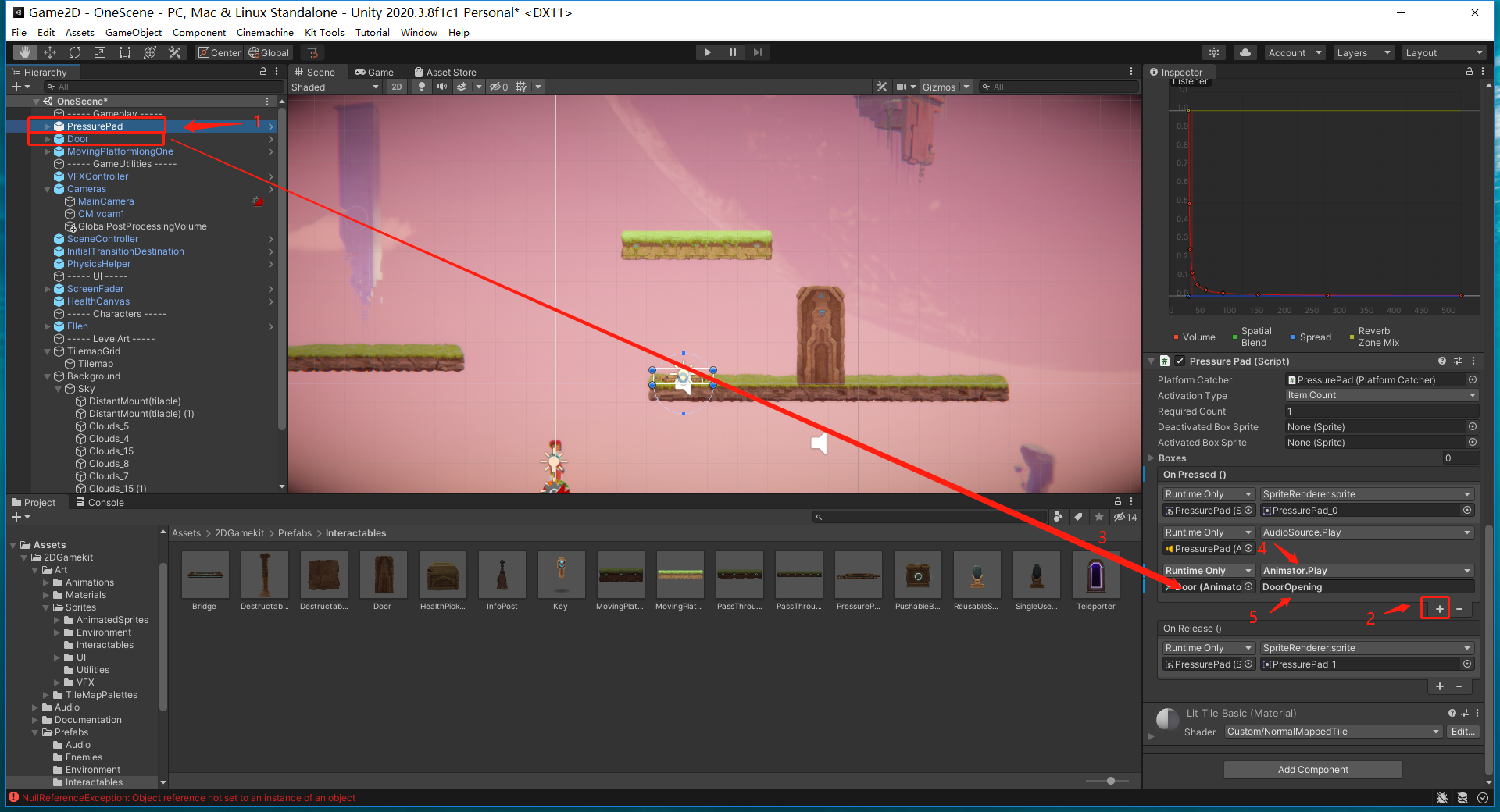Disable the Pressure Pad script checkbox

pos(1180,361)
